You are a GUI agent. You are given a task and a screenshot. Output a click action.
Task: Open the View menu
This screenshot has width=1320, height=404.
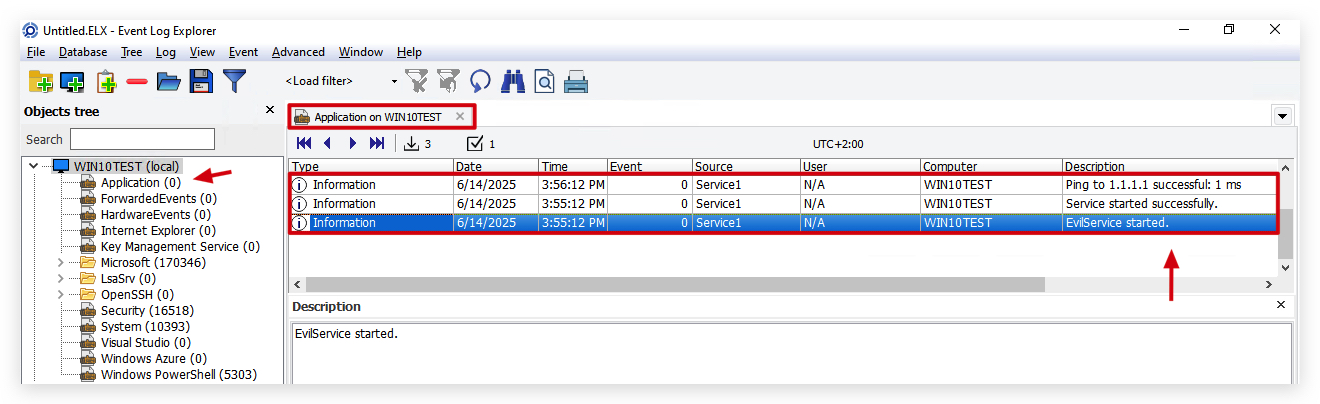point(202,52)
